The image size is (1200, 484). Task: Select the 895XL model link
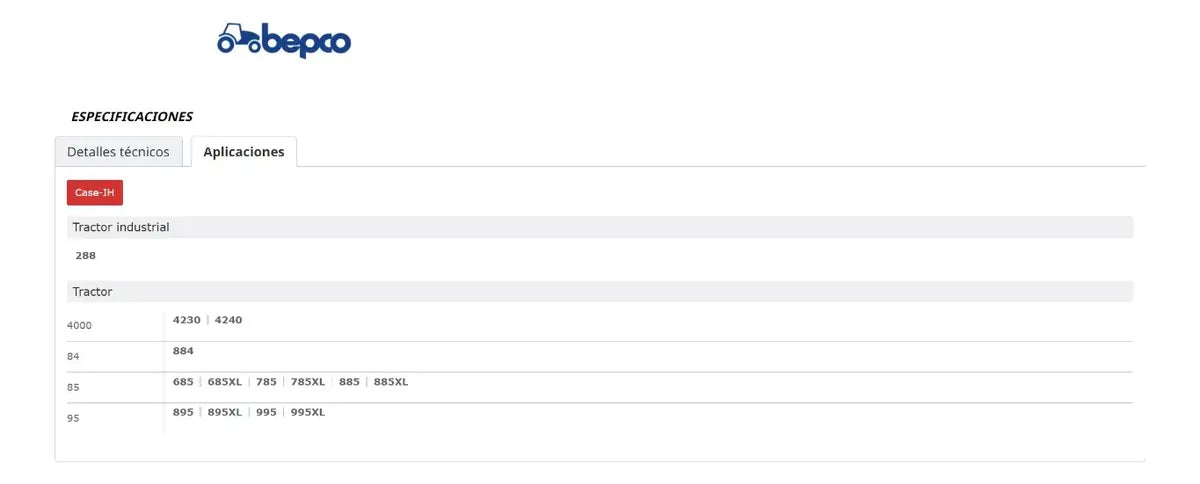(224, 412)
